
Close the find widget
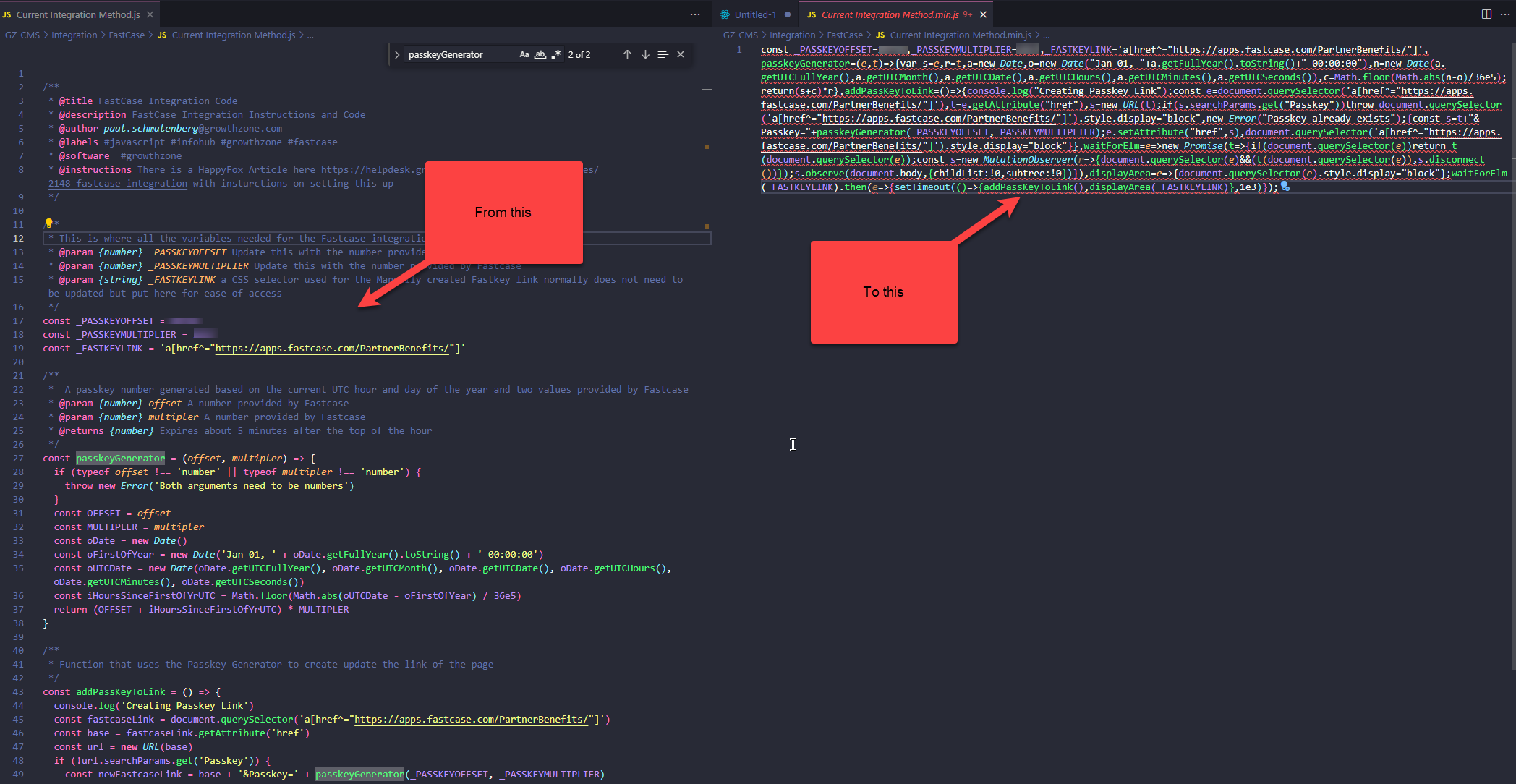(681, 55)
